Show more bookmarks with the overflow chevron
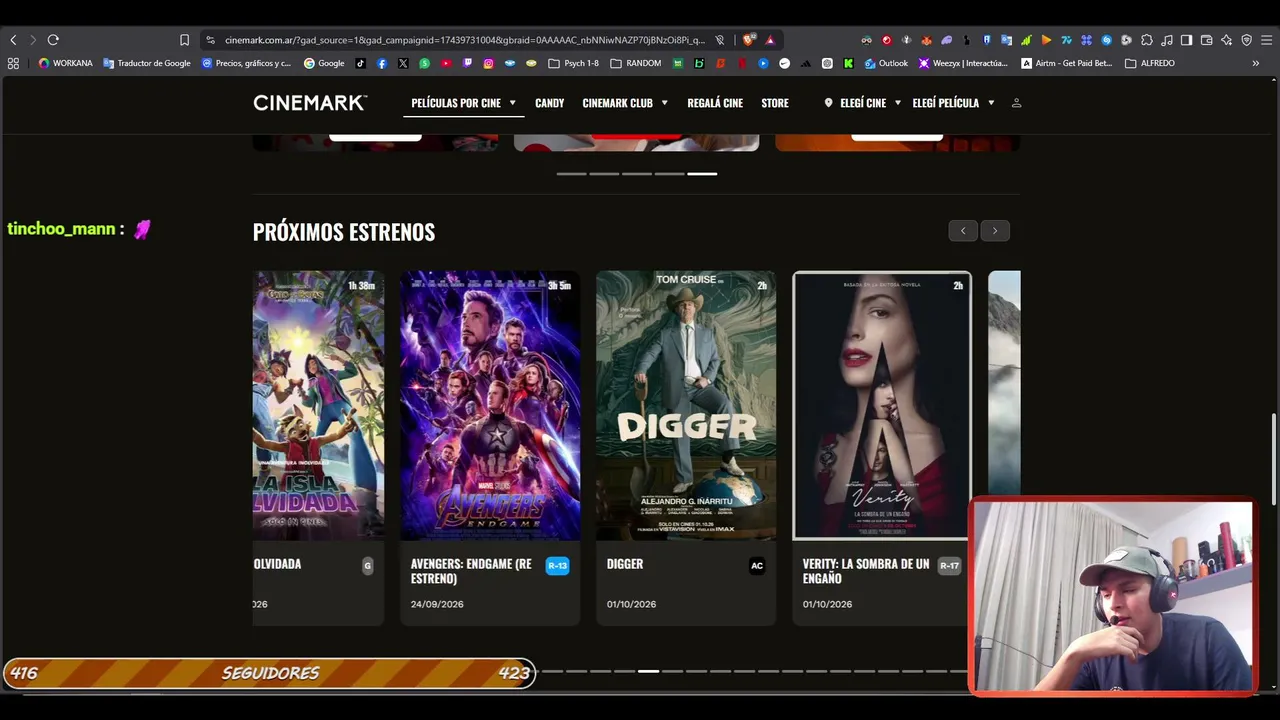This screenshot has height=720, width=1280. click(1256, 63)
